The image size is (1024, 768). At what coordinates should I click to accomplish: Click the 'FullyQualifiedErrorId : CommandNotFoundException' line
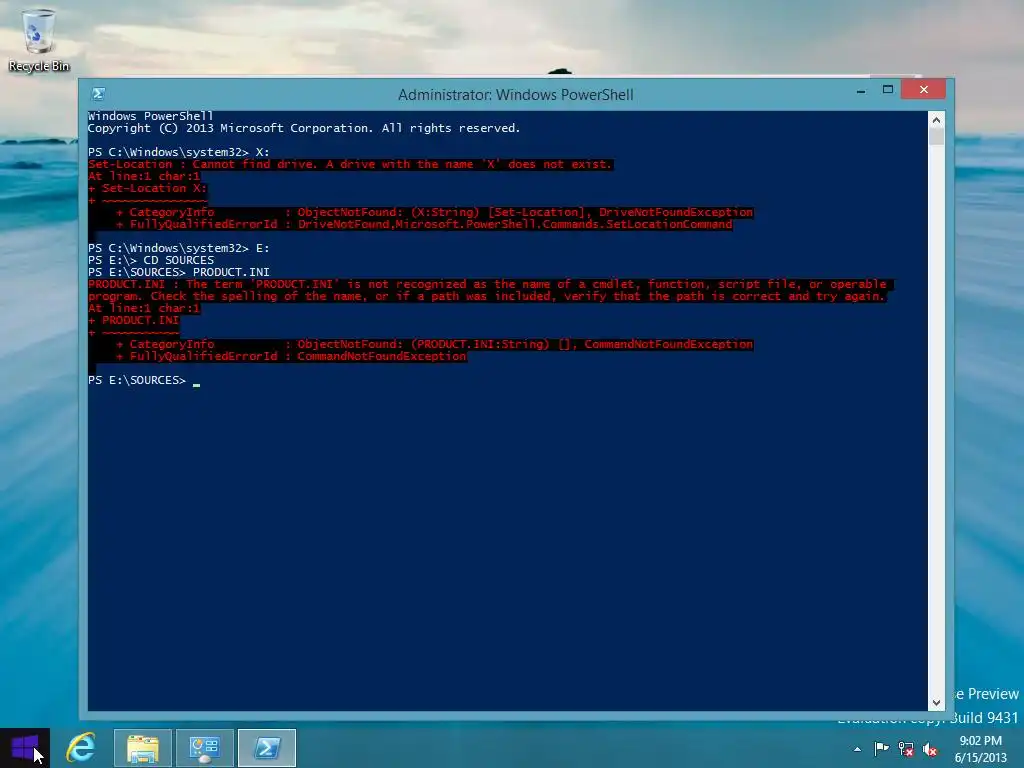(x=291, y=356)
